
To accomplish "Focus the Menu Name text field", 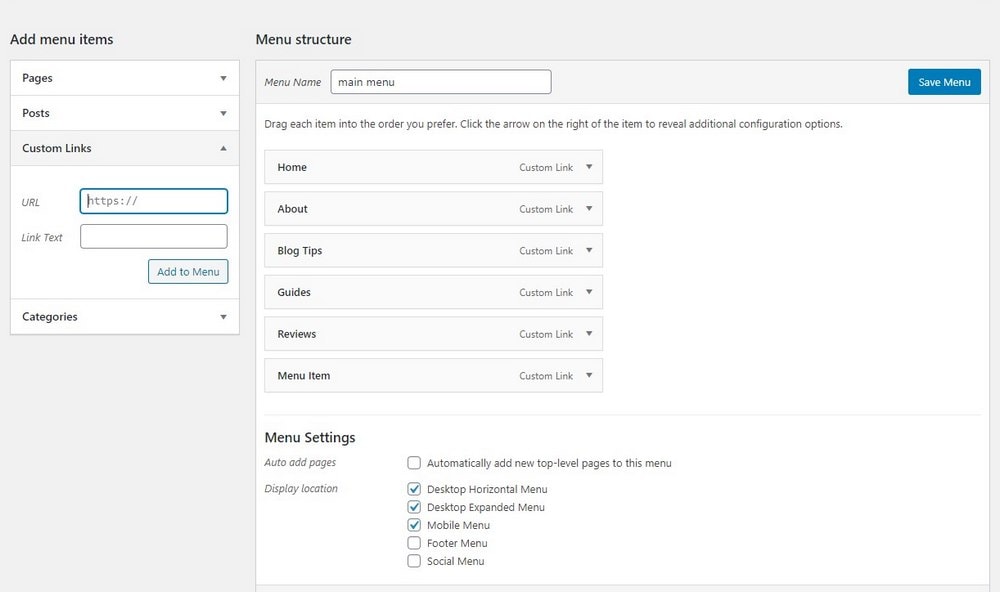I will (x=440, y=82).
